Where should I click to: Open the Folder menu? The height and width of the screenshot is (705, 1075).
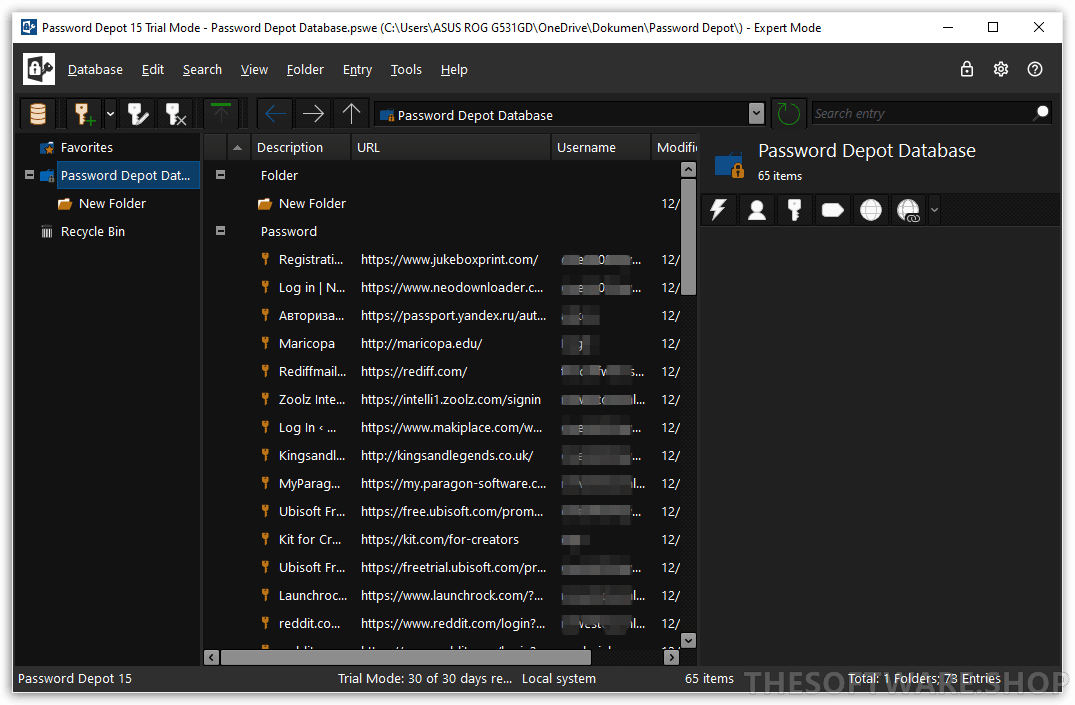click(x=305, y=69)
